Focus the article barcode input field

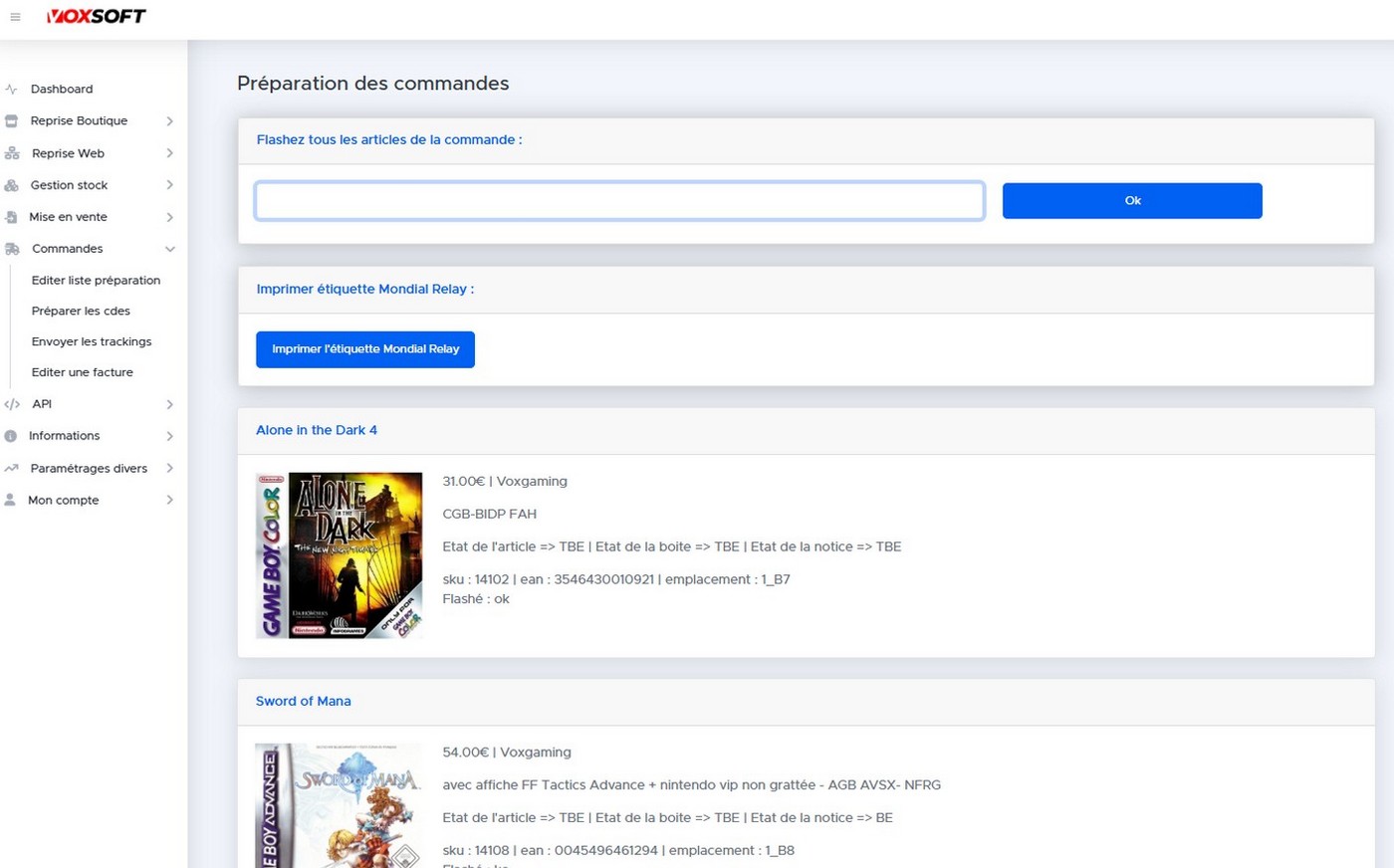[619, 201]
